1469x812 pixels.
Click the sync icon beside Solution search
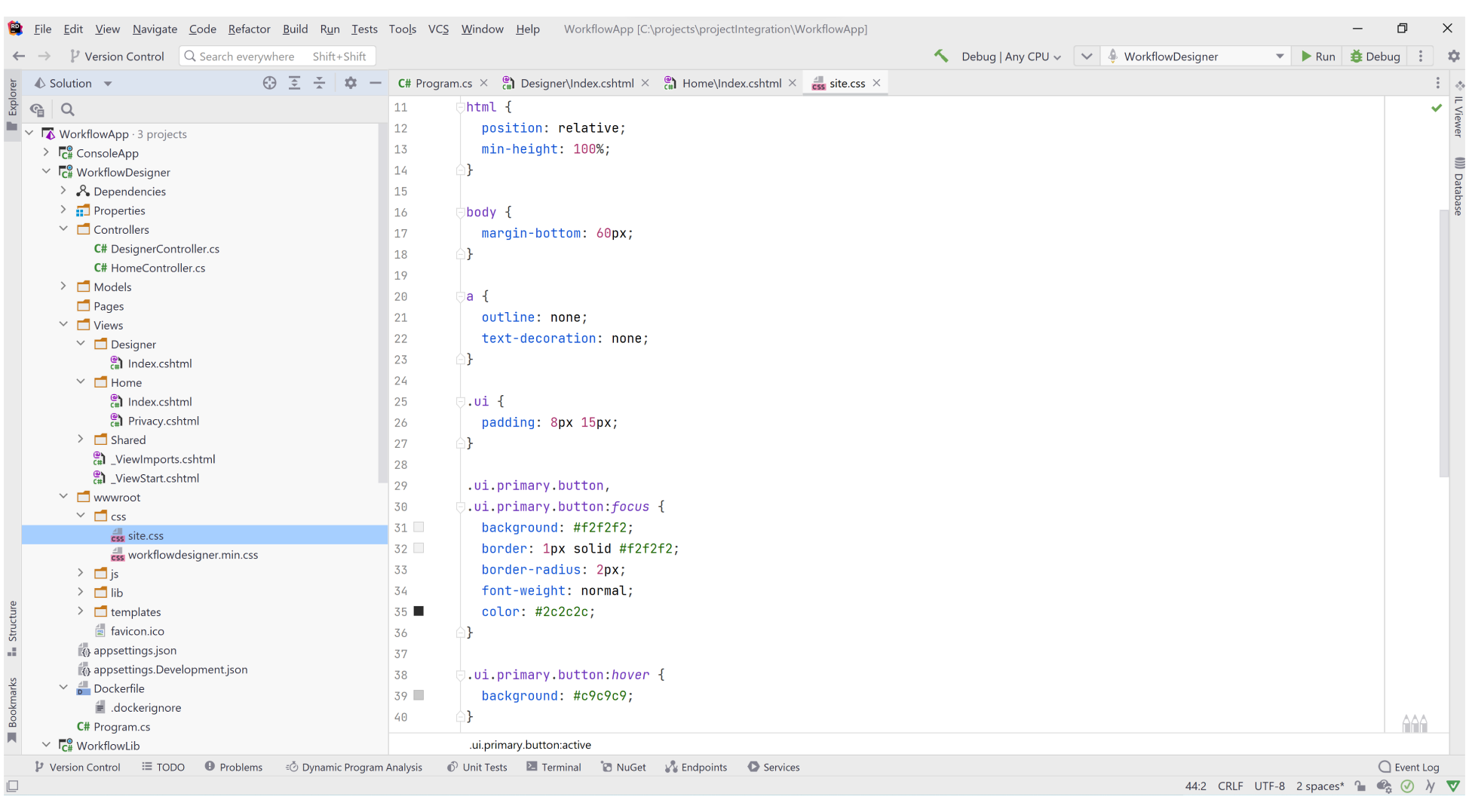pyautogui.click(x=37, y=109)
